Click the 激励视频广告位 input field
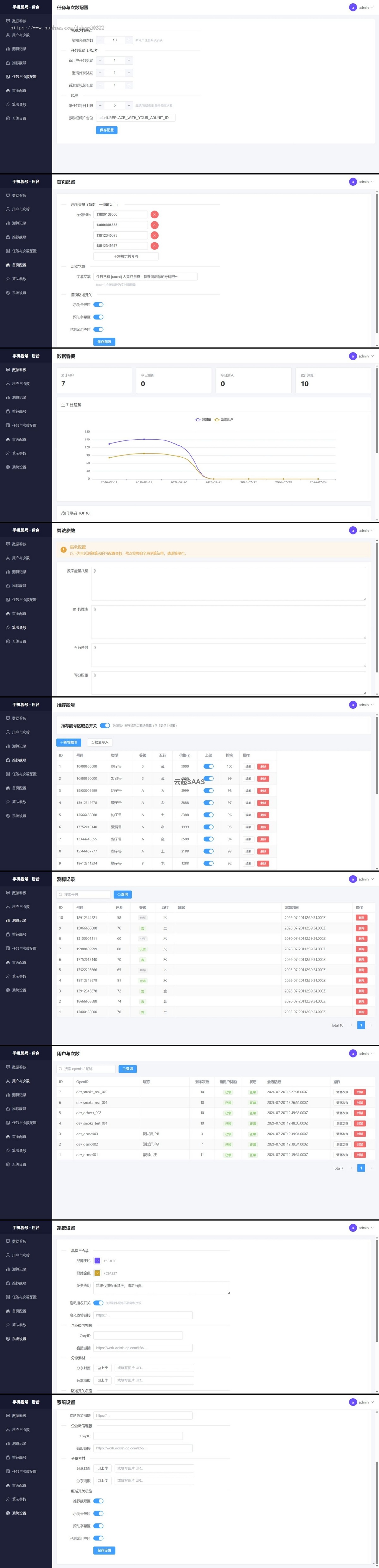Viewport: 379px width, 1568px height. pyautogui.click(x=136, y=118)
